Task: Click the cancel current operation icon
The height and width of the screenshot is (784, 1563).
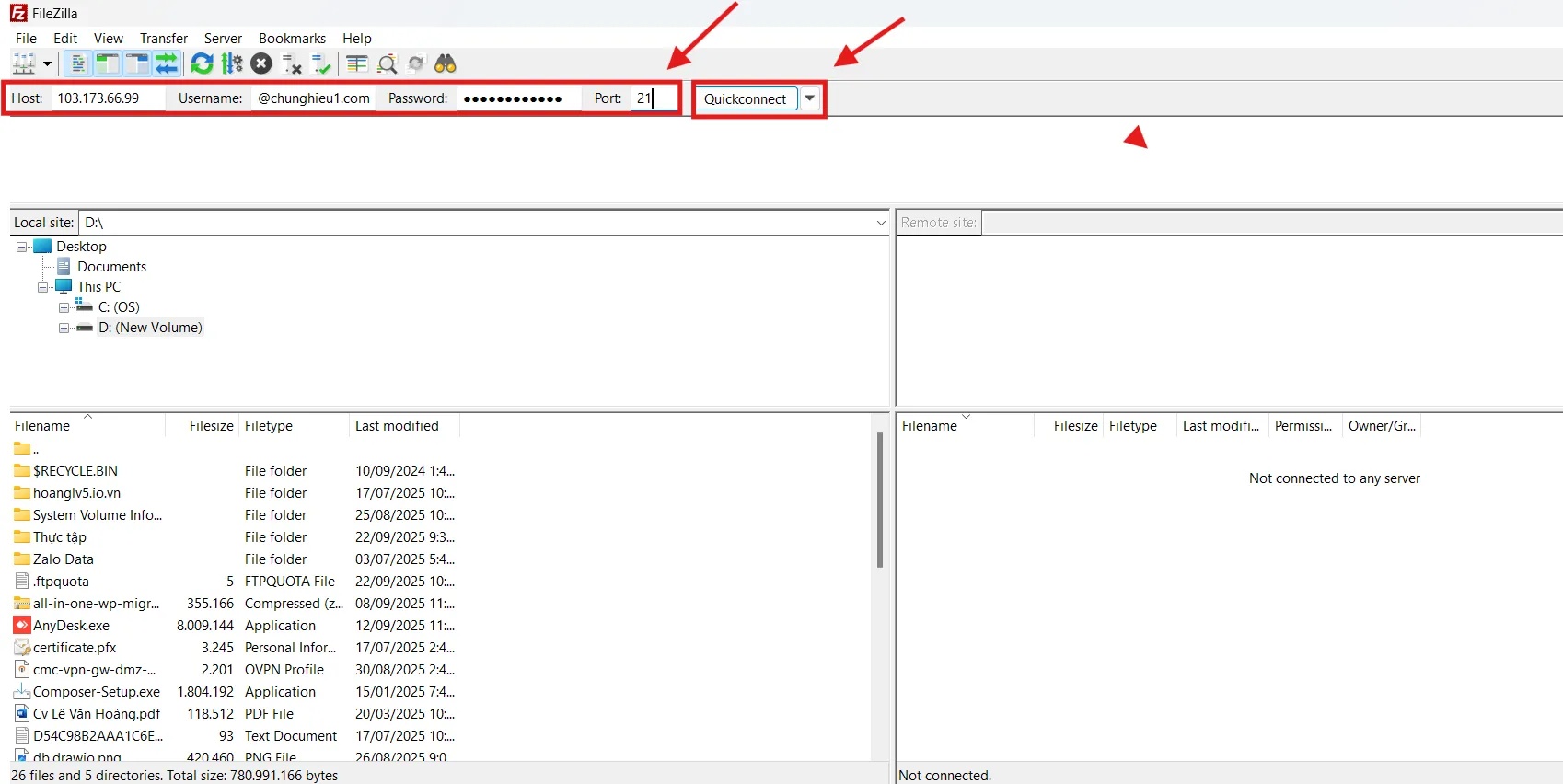Action: click(261, 63)
